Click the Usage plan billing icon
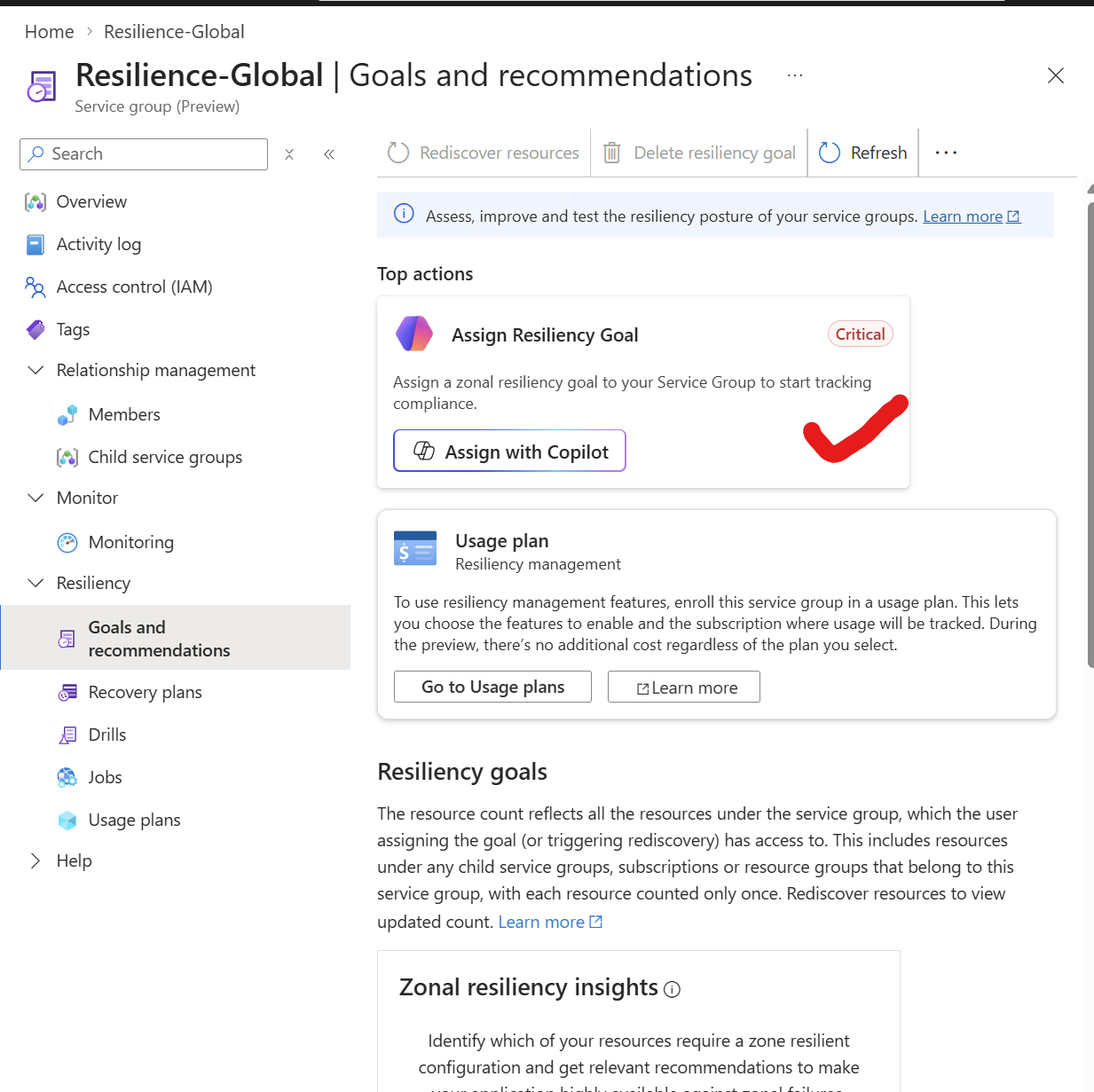 pos(415,548)
